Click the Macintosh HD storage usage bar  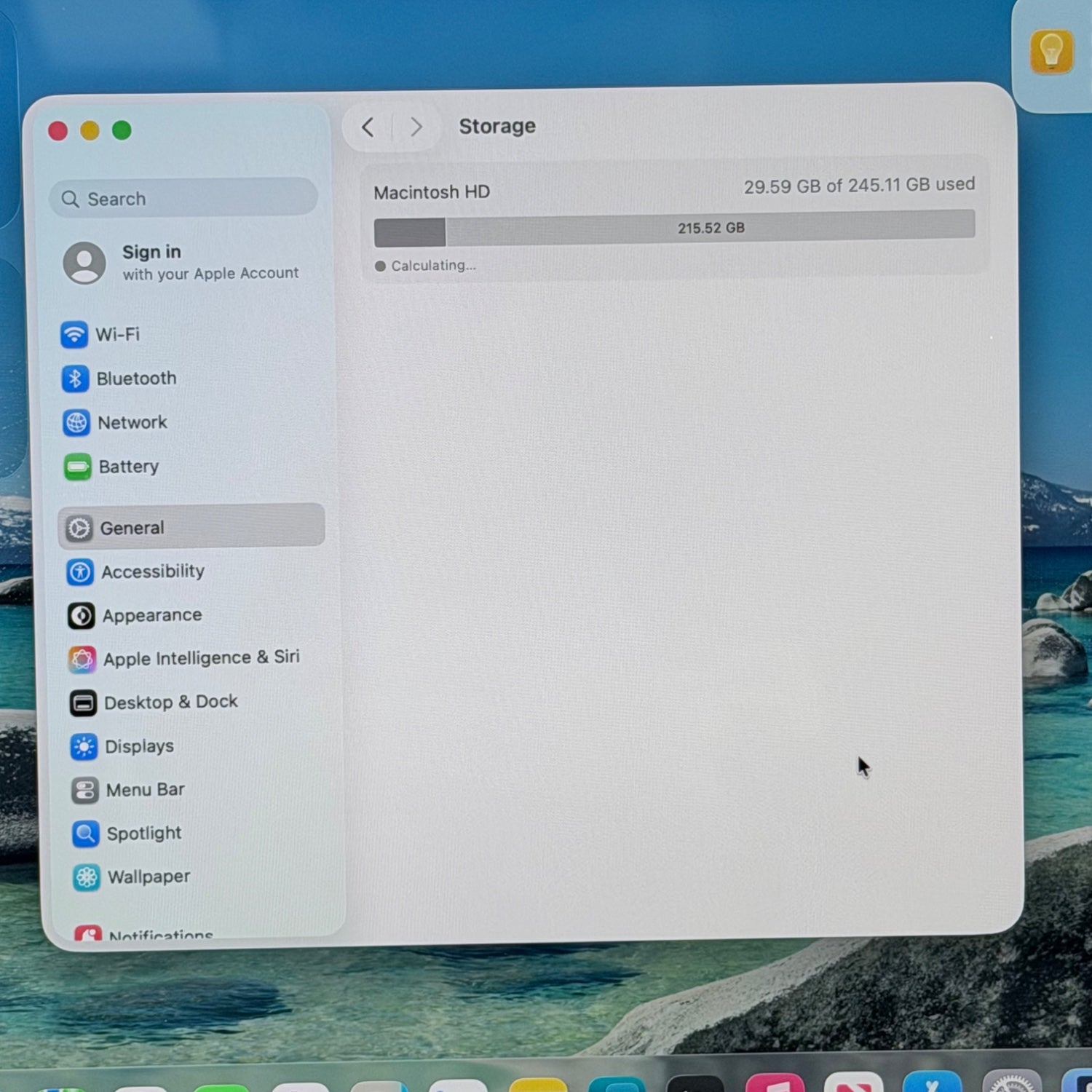pyautogui.click(x=673, y=228)
